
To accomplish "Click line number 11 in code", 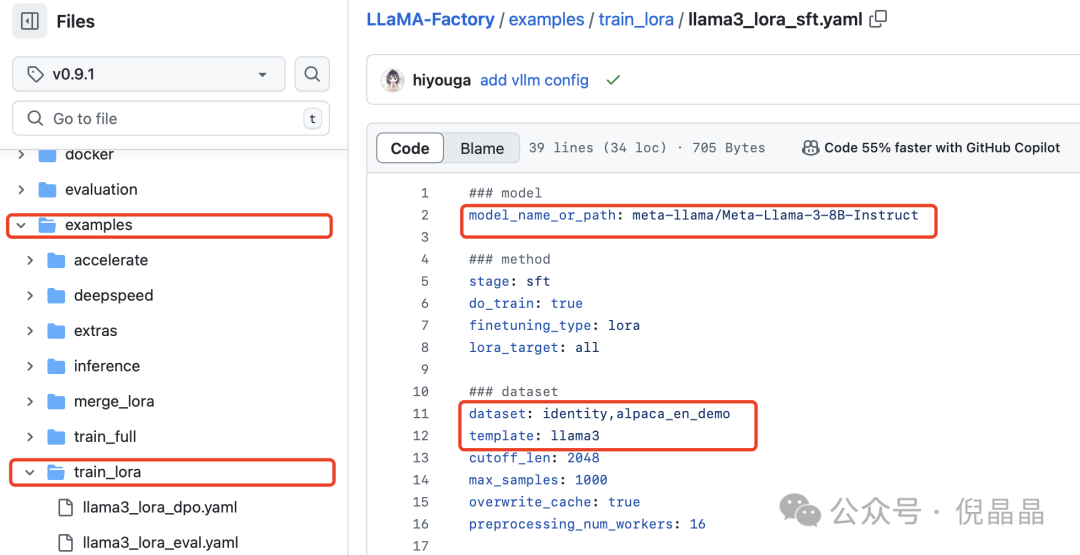I will tap(421, 413).
